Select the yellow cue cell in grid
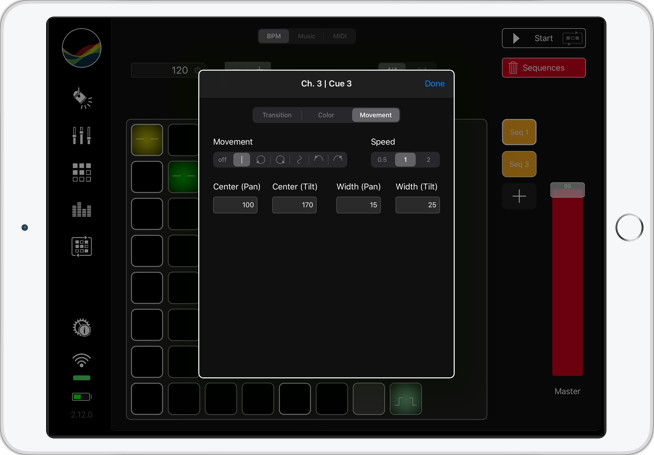654x455 pixels. [x=147, y=140]
